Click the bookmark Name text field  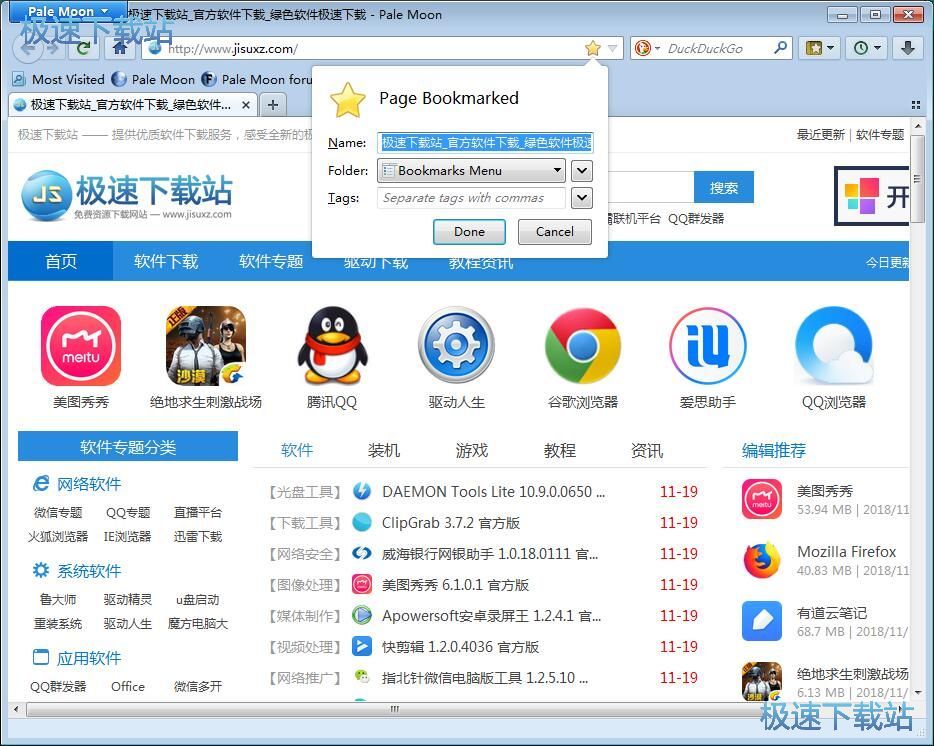485,142
